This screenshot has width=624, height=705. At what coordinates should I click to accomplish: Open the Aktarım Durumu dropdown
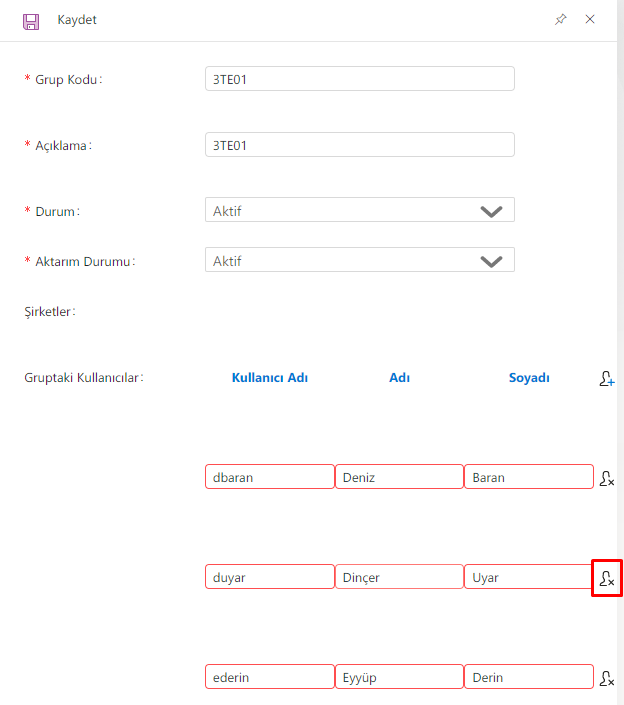click(x=490, y=261)
